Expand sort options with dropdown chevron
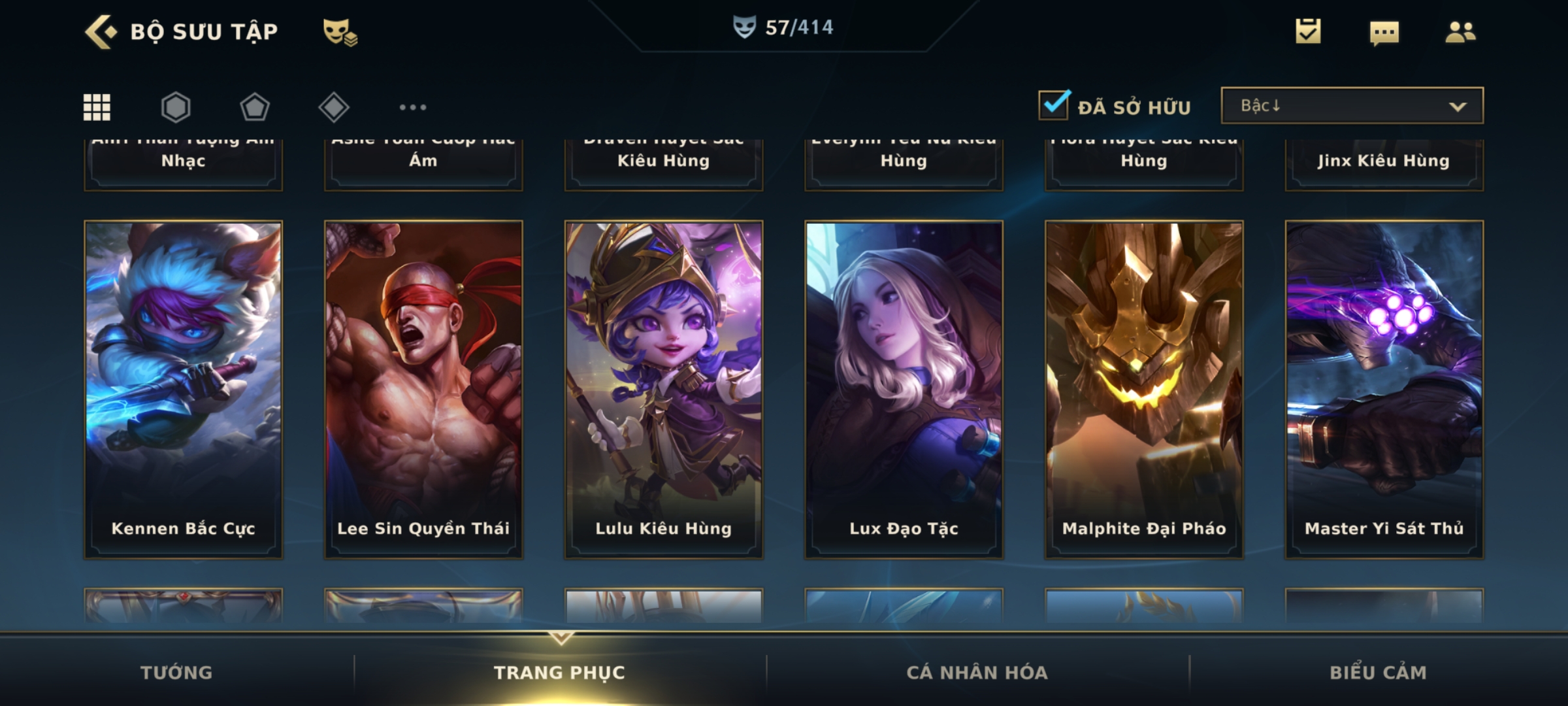Screen dimensions: 1568x706 click(1458, 107)
